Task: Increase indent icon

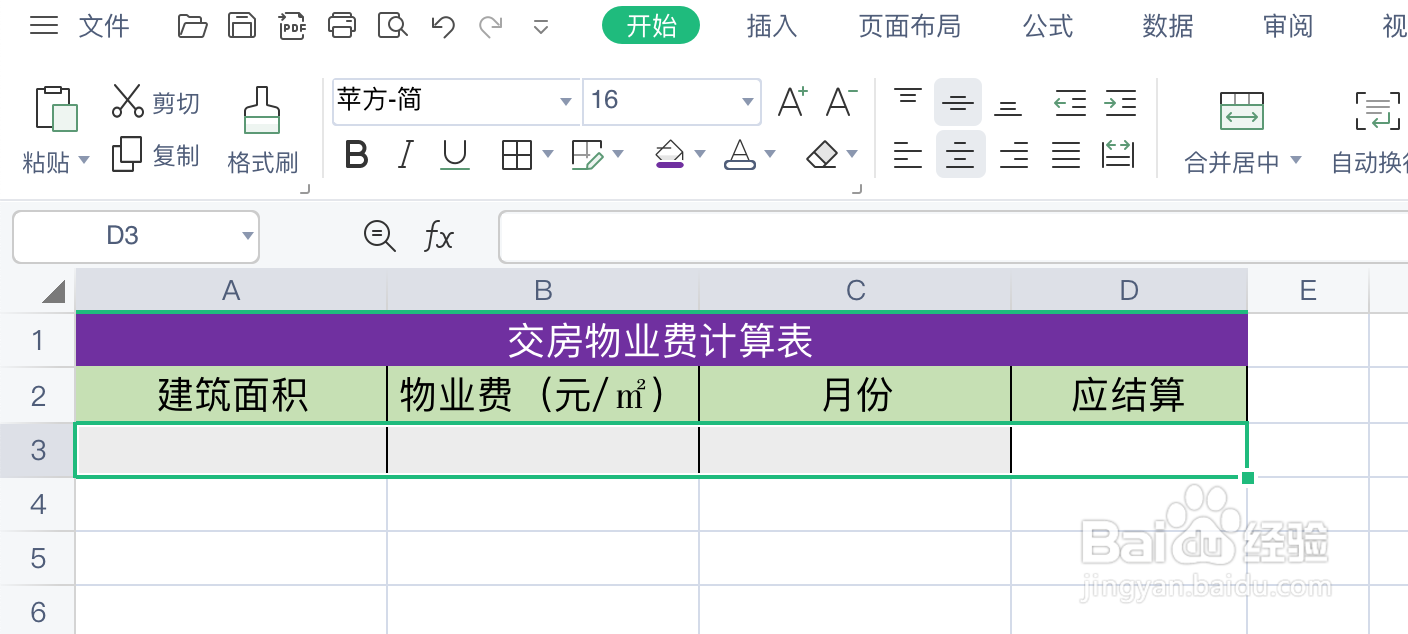Action: click(1120, 102)
